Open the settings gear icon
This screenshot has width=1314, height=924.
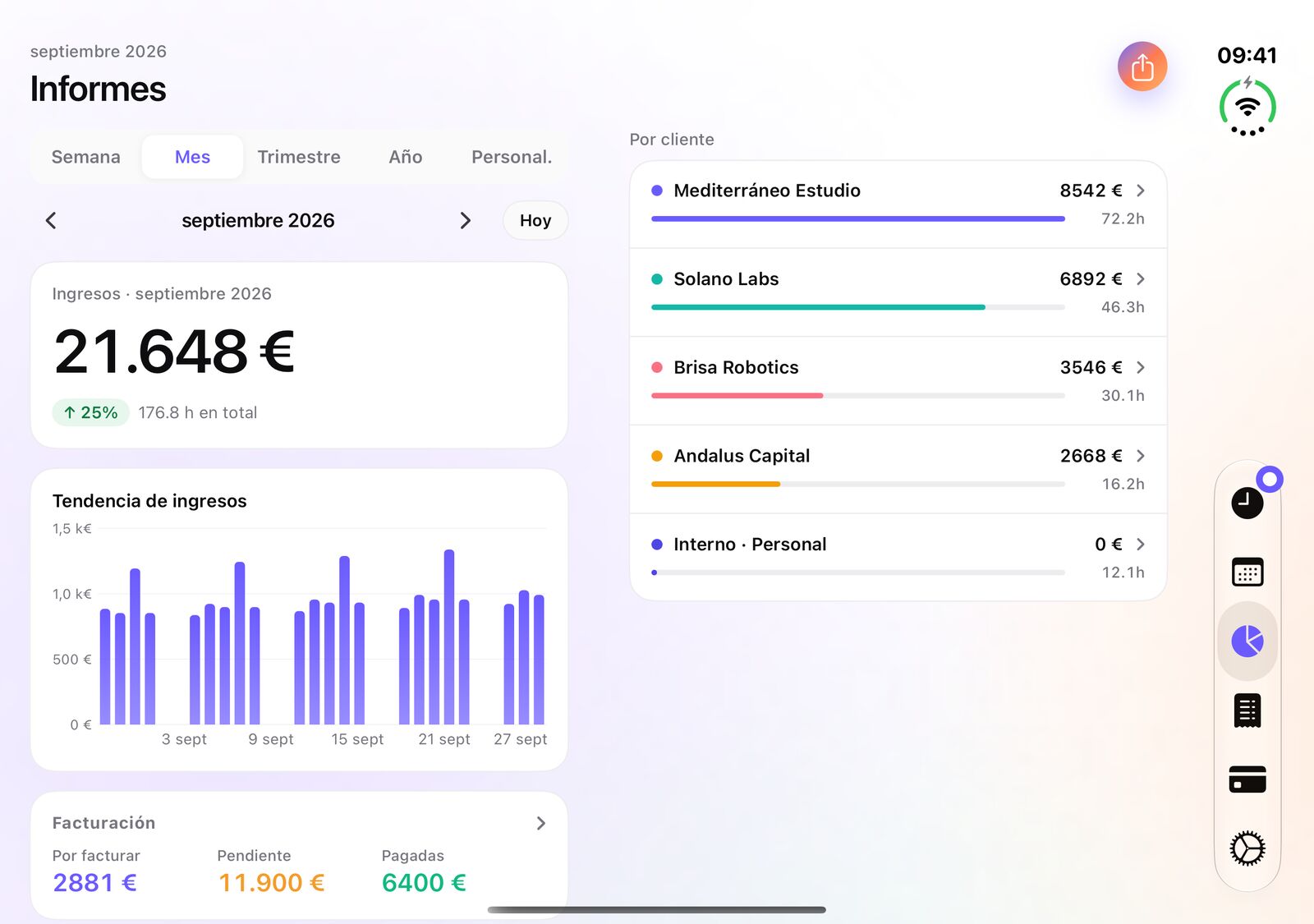(1247, 848)
